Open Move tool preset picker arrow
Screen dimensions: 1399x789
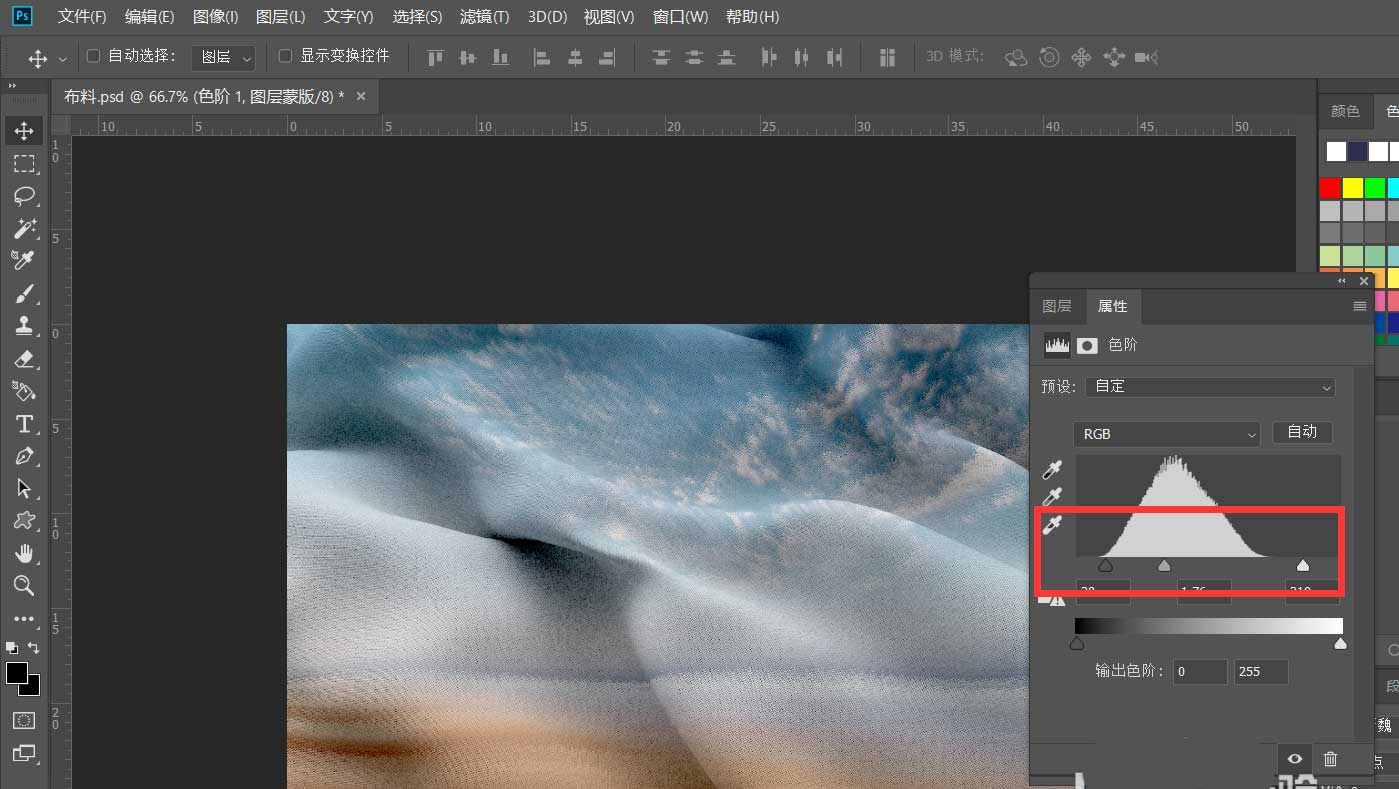point(63,59)
